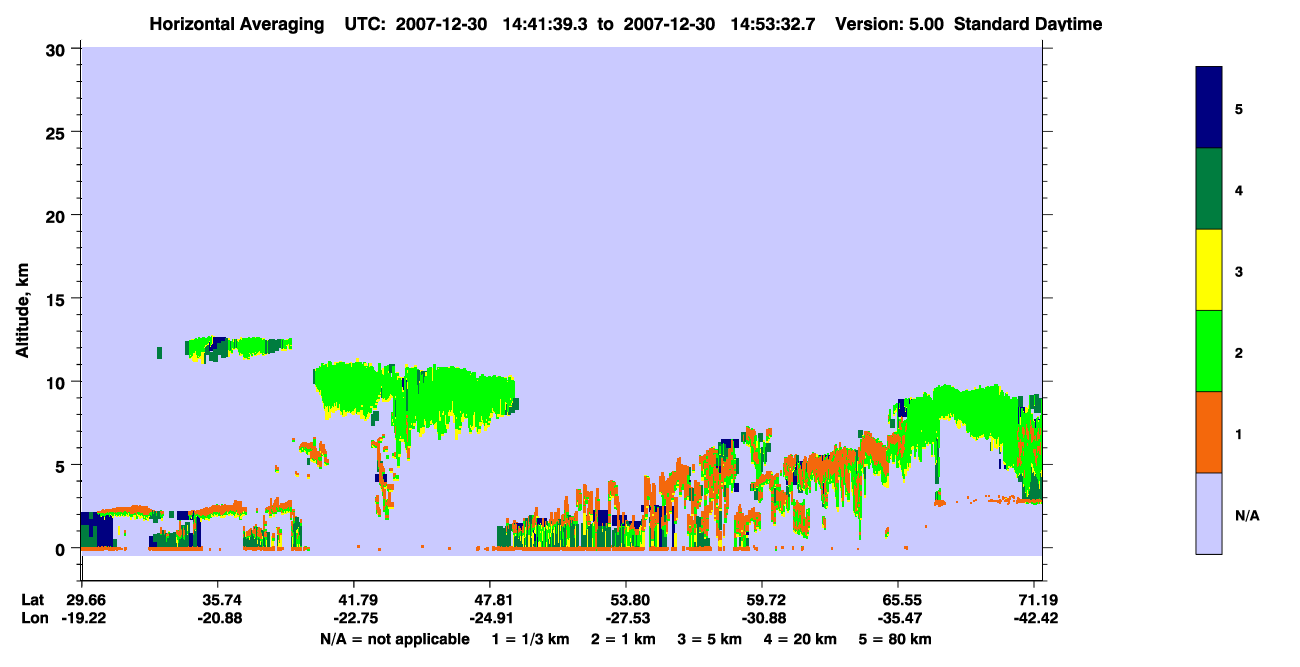Image resolution: width=1300 pixels, height=667 pixels.
Task: Click the longitude value -24.91
Action: 490,618
